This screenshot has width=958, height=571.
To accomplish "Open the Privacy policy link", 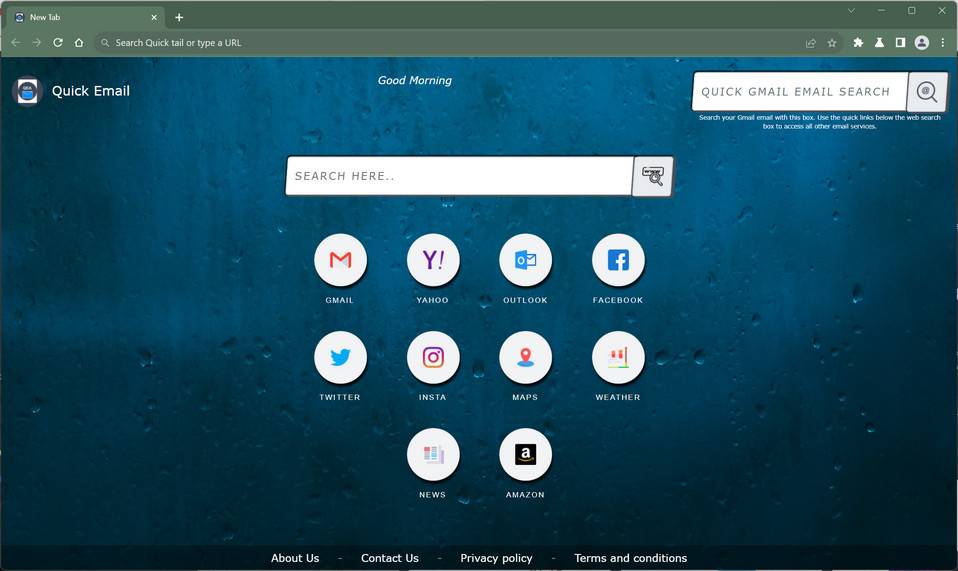I will (x=496, y=558).
